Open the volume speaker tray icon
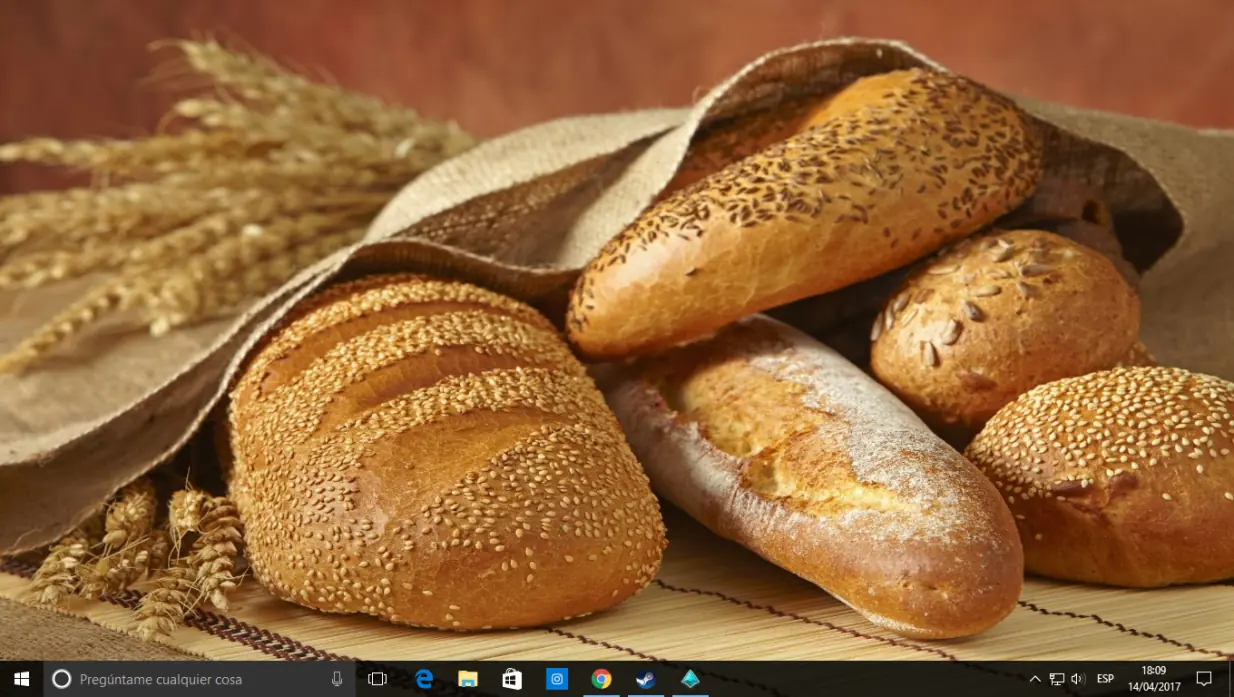Viewport: 1234px width, 697px height. pyautogui.click(x=1078, y=679)
